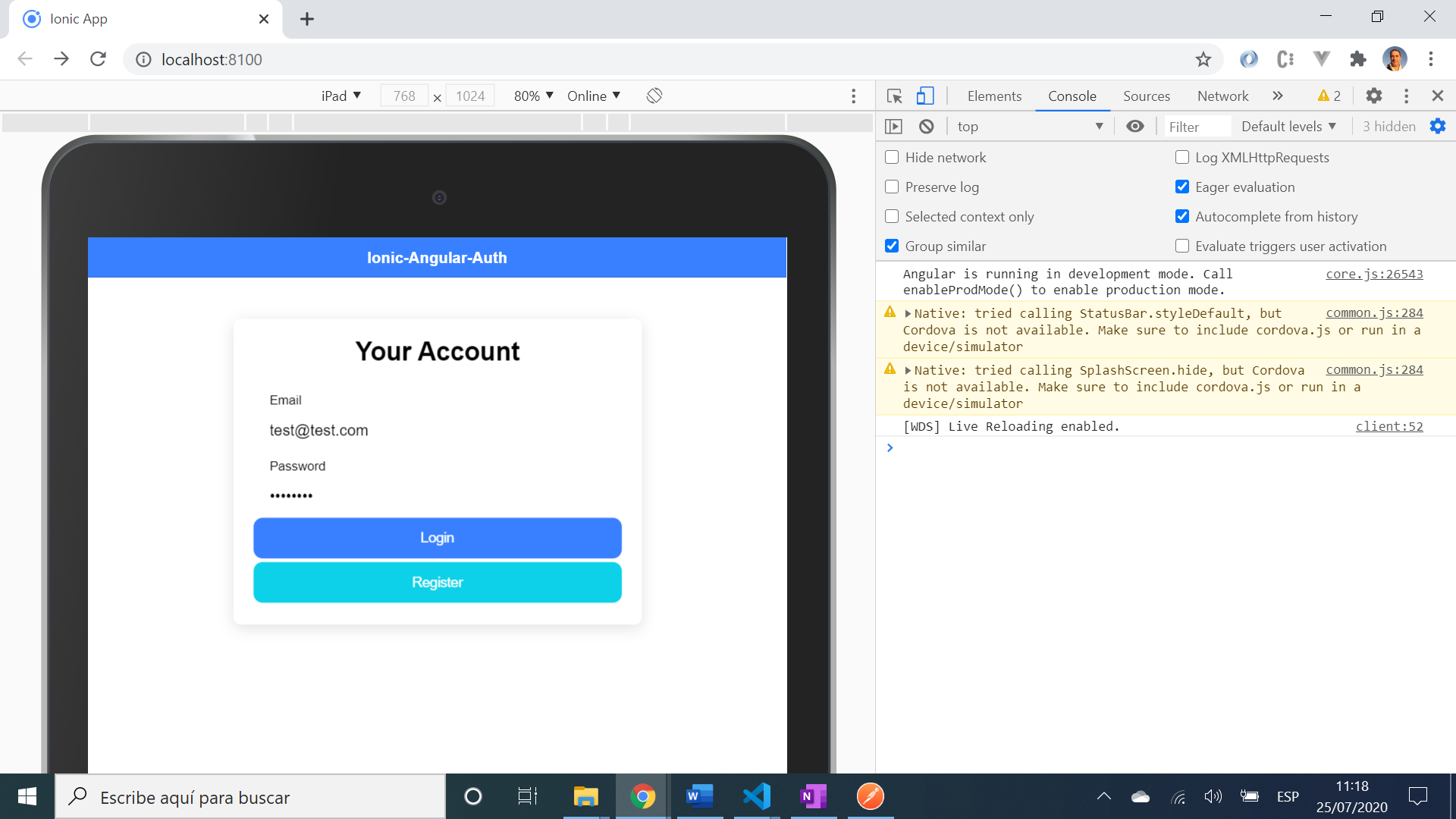Open the core.js:26543 source link
The width and height of the screenshot is (1456, 819).
coord(1373,274)
